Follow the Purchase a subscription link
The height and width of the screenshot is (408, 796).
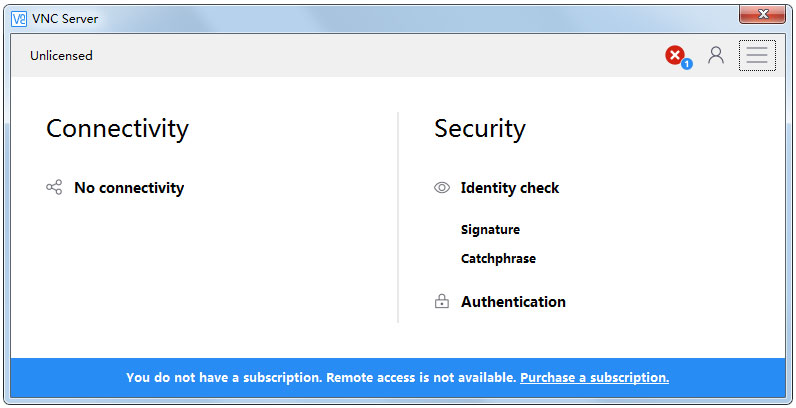point(594,378)
